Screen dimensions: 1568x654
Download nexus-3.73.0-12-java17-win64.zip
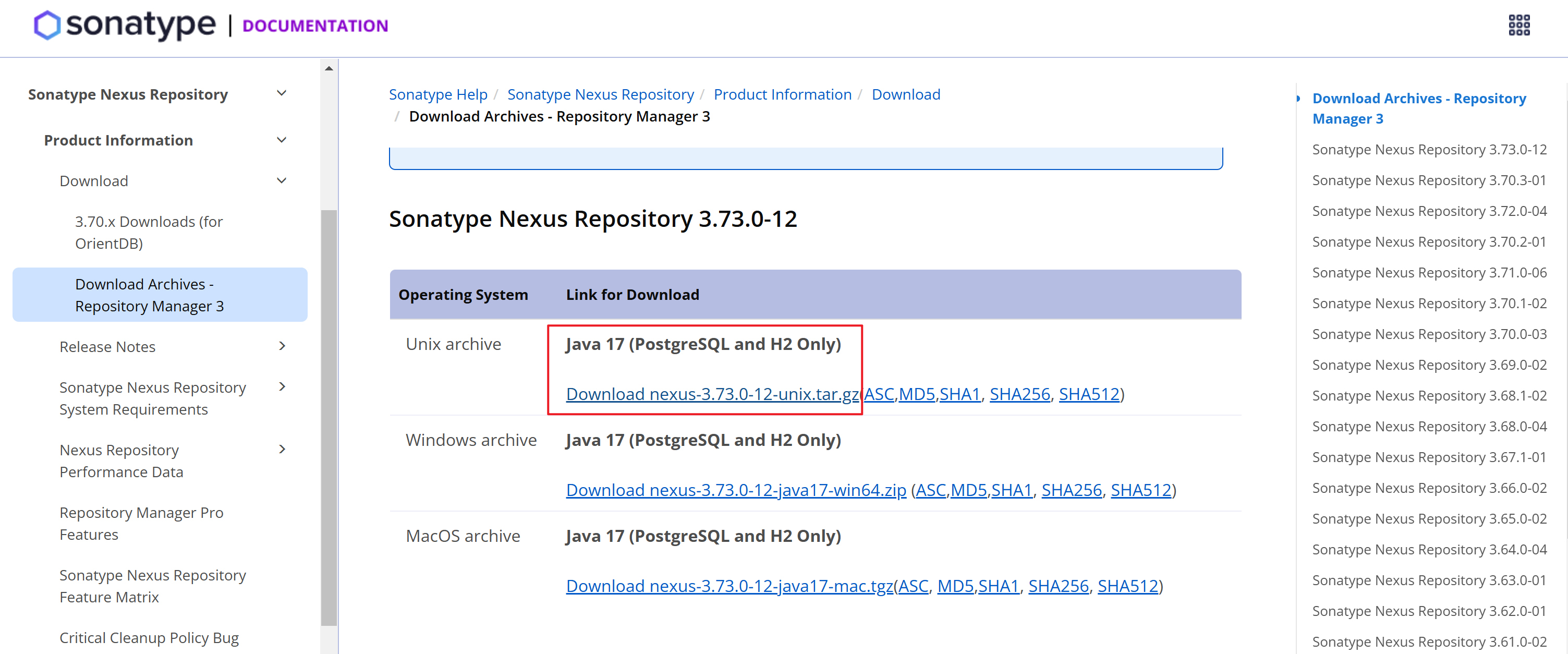pyautogui.click(x=736, y=490)
